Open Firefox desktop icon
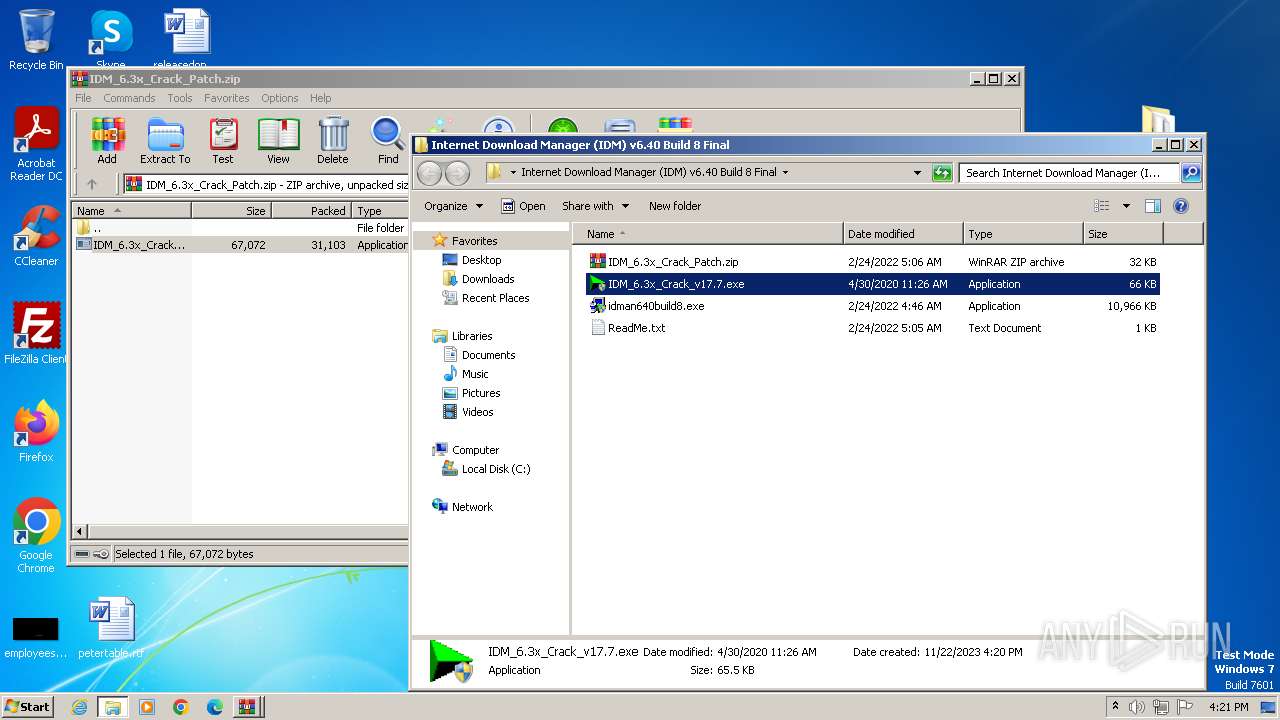Screen dimensions: 1280x720 pyautogui.click(x=36, y=431)
